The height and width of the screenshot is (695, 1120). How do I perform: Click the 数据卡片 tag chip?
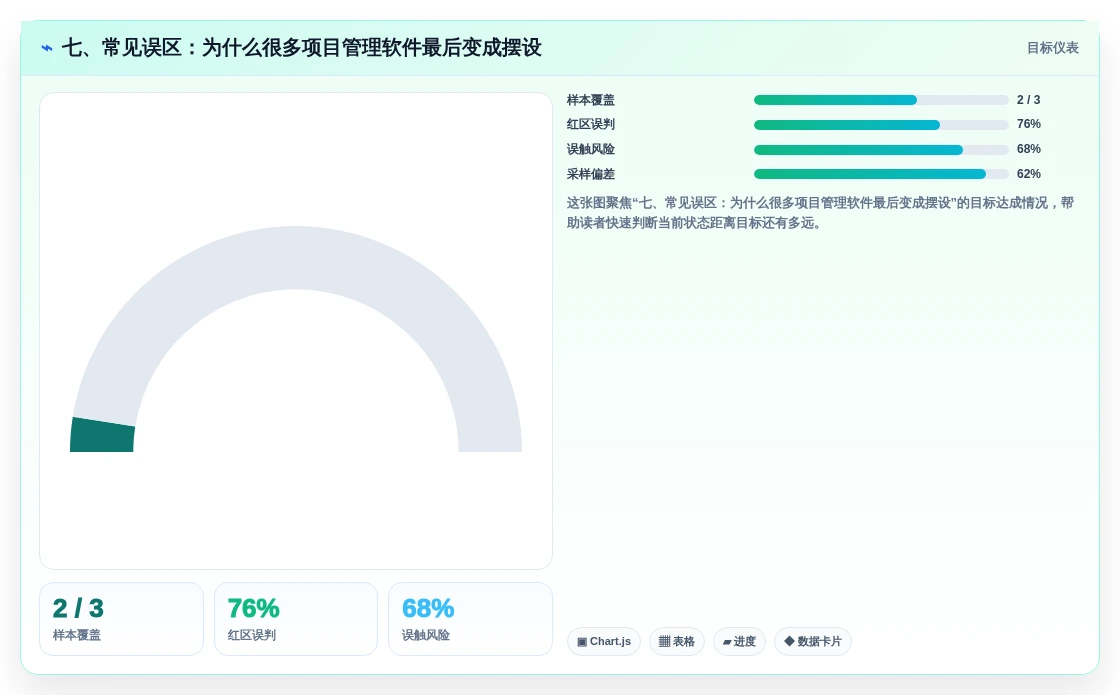813,641
